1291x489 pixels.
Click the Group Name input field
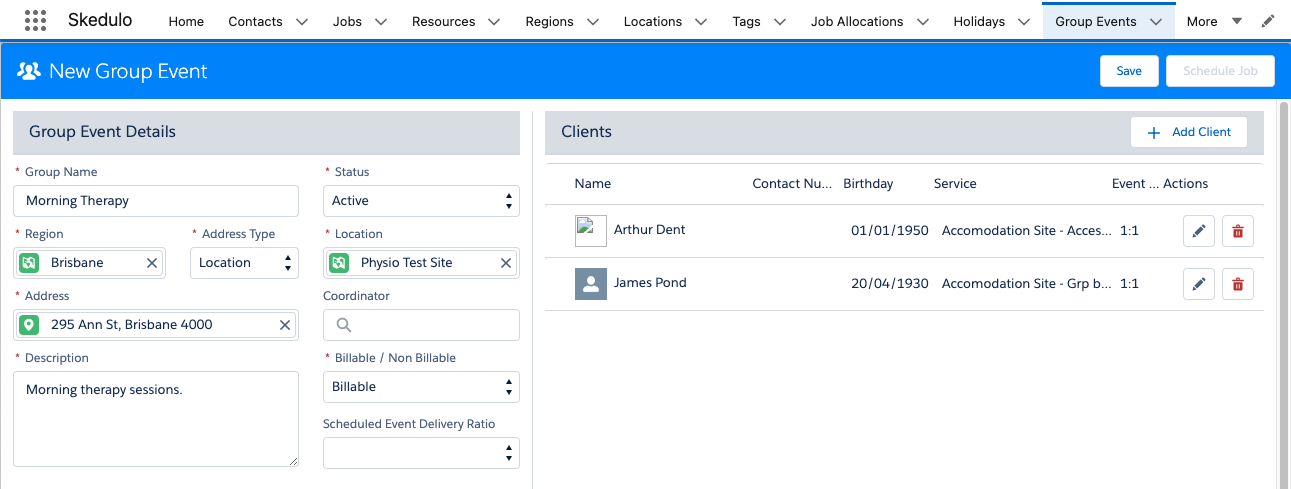[x=156, y=201]
